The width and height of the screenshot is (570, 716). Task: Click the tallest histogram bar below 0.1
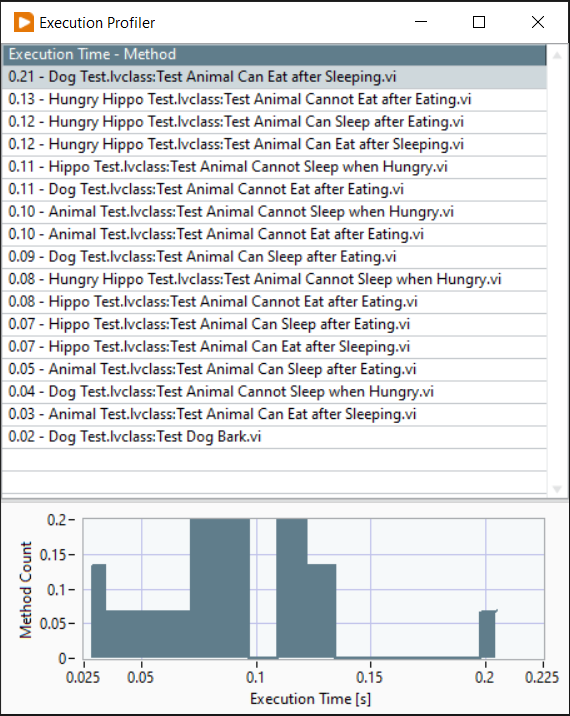pyautogui.click(x=220, y=588)
